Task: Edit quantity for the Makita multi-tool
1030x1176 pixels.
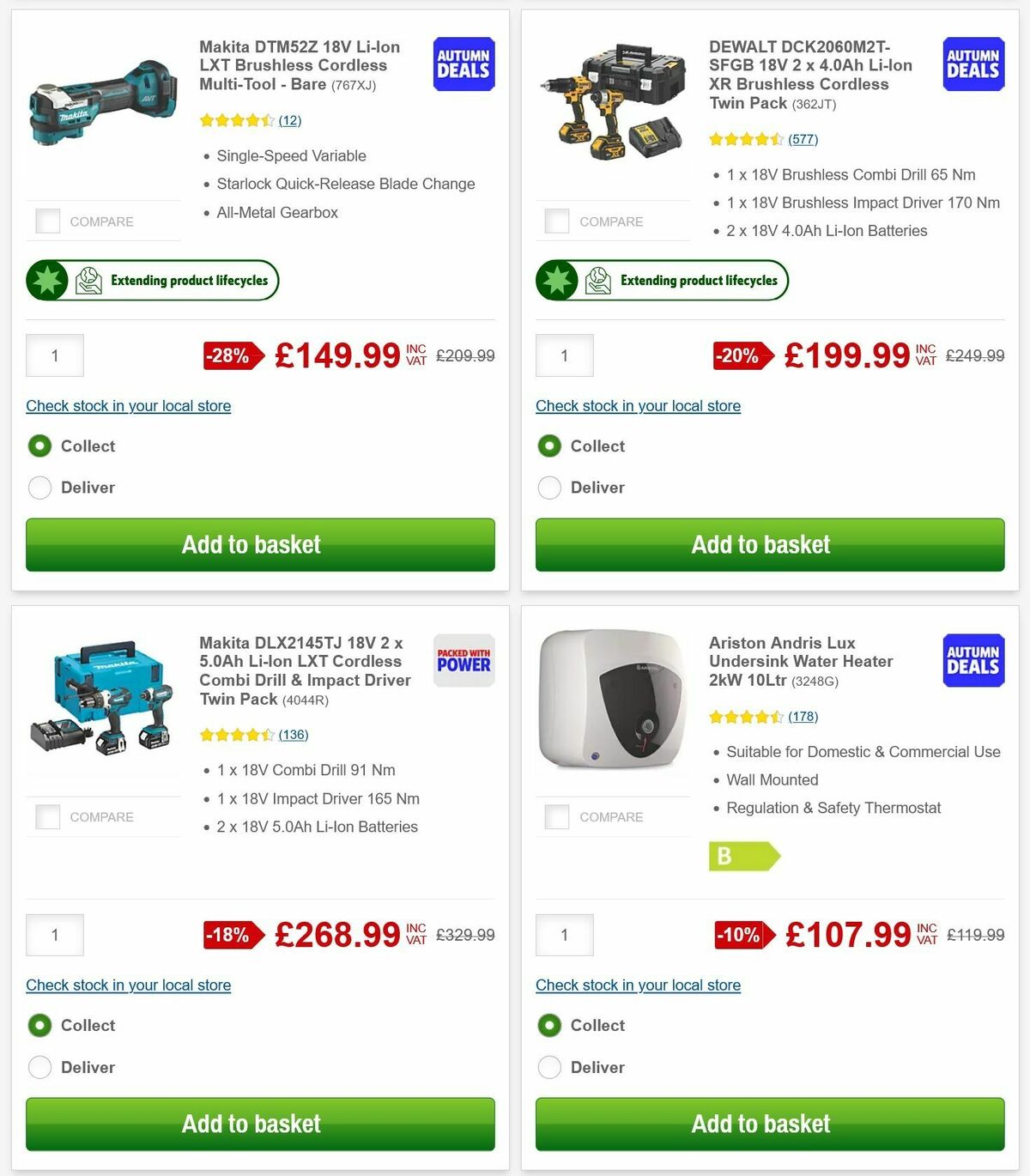Action: pos(54,355)
